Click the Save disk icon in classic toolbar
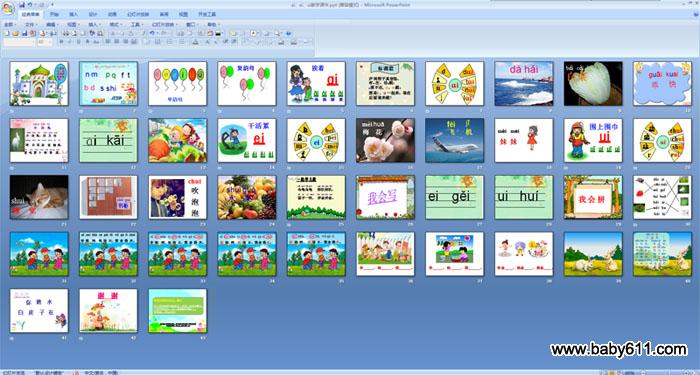Image resolution: width=700 pixels, height=375 pixels. coord(24,33)
